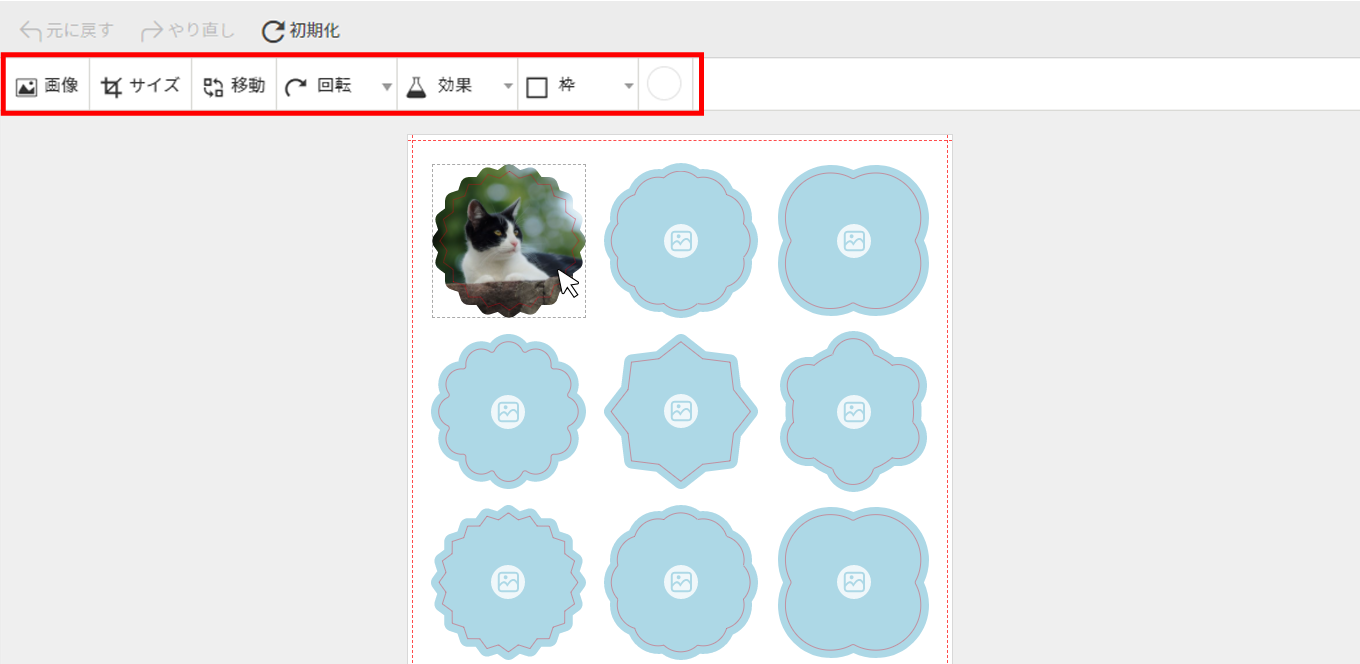Expand the 効果 dropdown arrow
Viewport: 1360px width, 664px height.
pyautogui.click(x=508, y=87)
